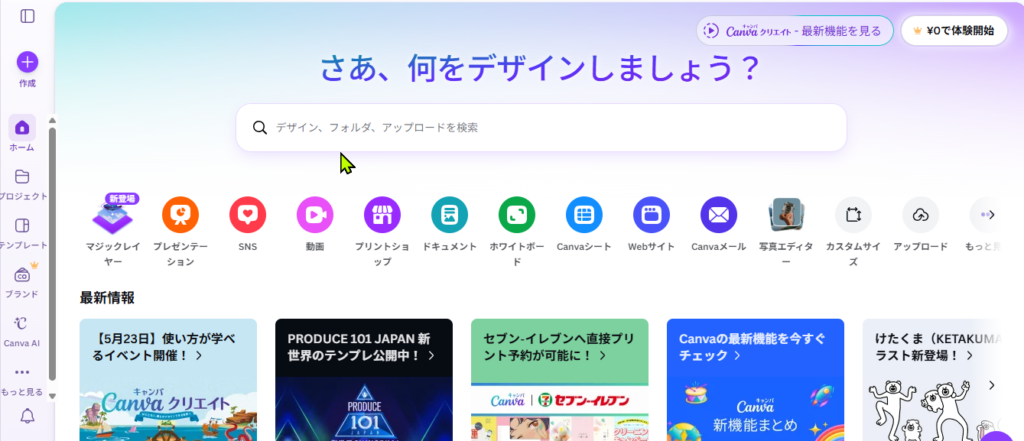Click the アップロード cloud icon
This screenshot has width=1024, height=441.
coord(920,215)
